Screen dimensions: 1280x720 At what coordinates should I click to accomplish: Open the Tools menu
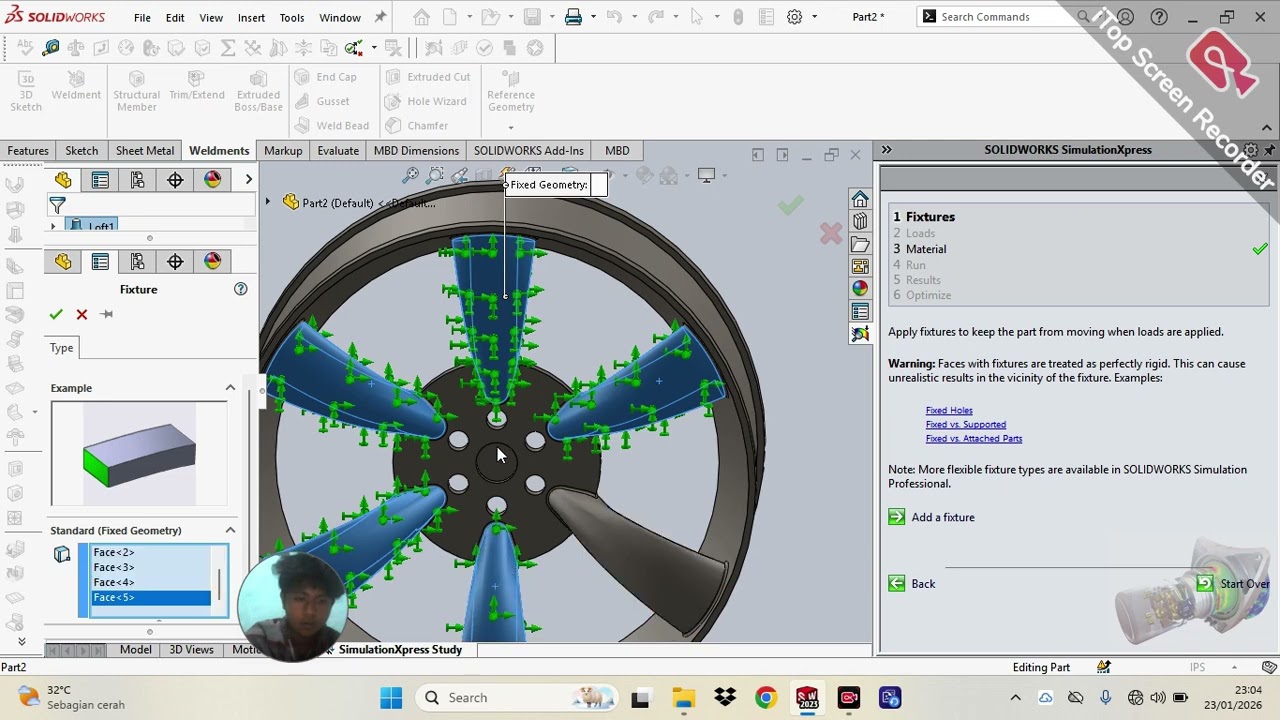[x=292, y=17]
